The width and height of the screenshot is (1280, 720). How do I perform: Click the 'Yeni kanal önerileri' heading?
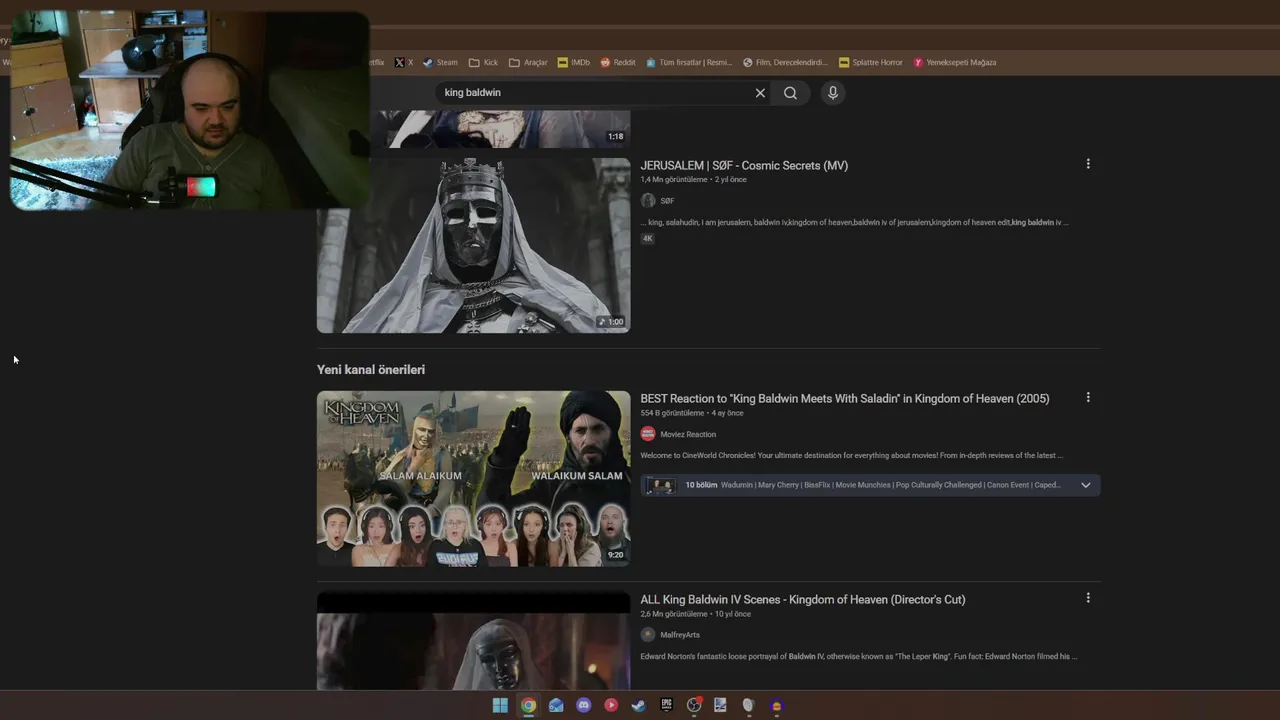click(x=371, y=370)
